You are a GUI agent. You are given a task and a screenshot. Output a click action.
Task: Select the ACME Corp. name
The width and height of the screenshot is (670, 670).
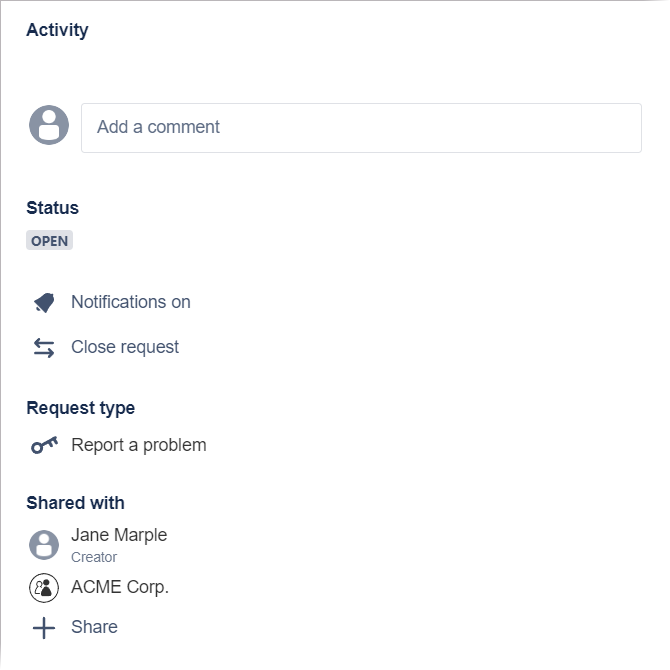point(120,587)
